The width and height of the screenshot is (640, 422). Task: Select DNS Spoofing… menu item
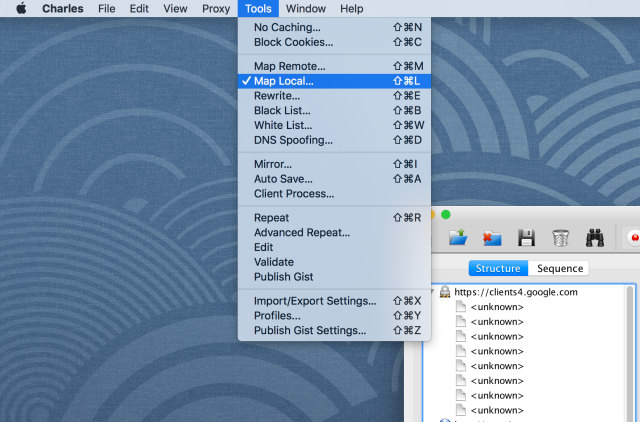click(334, 140)
